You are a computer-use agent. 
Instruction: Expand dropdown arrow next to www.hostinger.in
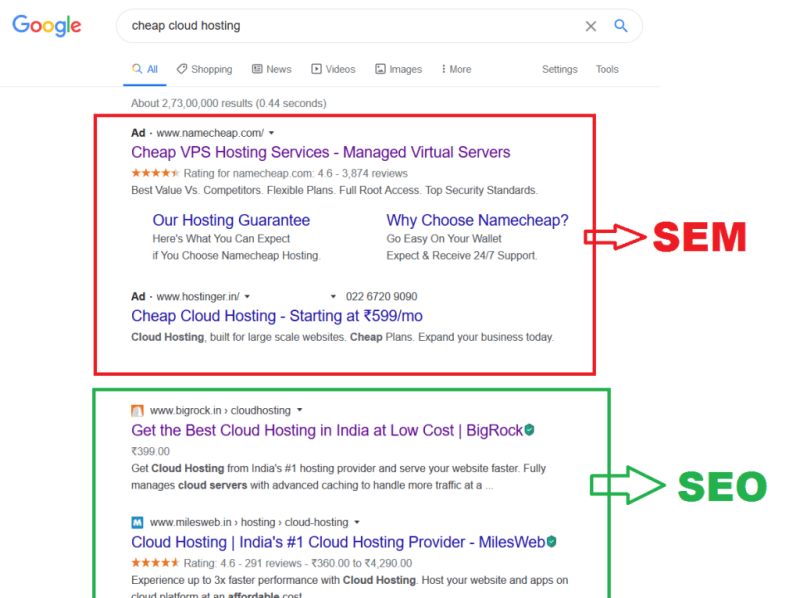[x=247, y=296]
